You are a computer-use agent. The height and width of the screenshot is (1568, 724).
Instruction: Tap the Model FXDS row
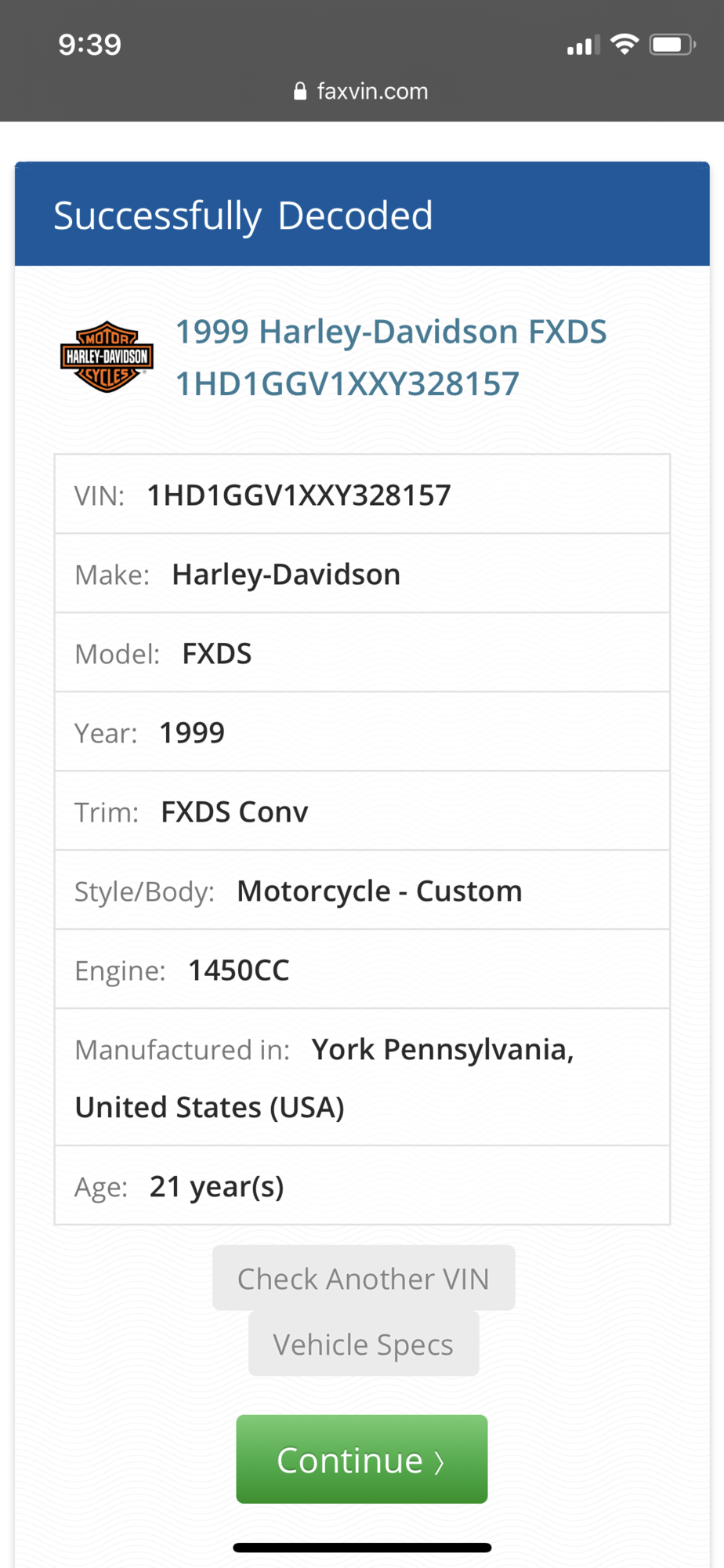(362, 654)
